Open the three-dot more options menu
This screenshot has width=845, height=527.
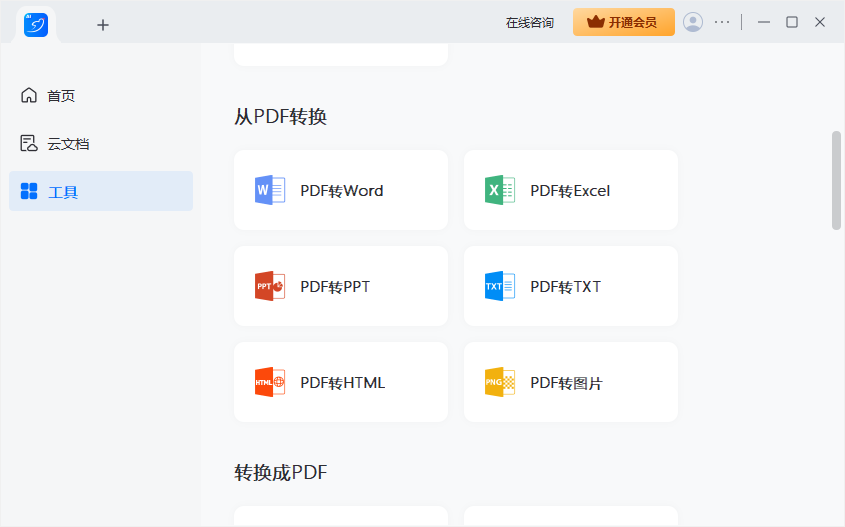[x=722, y=22]
